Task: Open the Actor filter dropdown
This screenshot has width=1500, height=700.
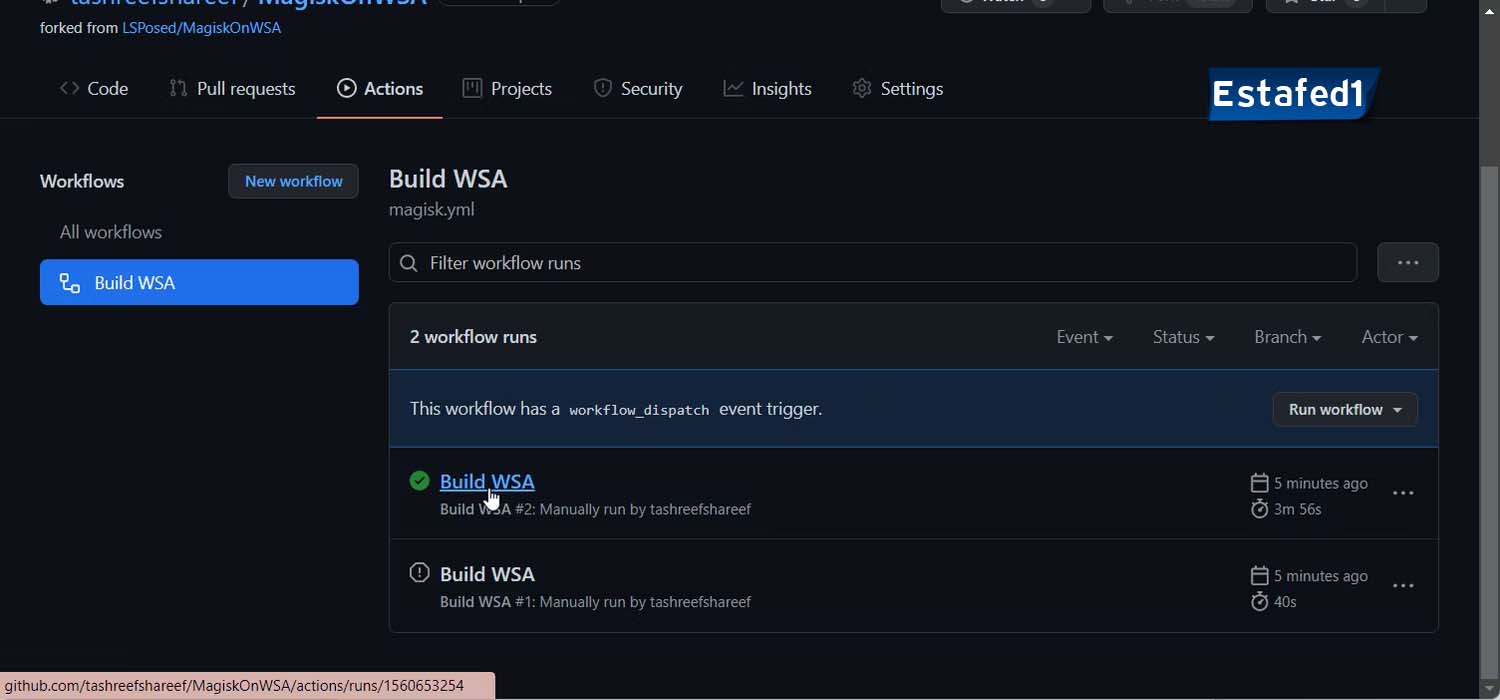Action: 1389,337
